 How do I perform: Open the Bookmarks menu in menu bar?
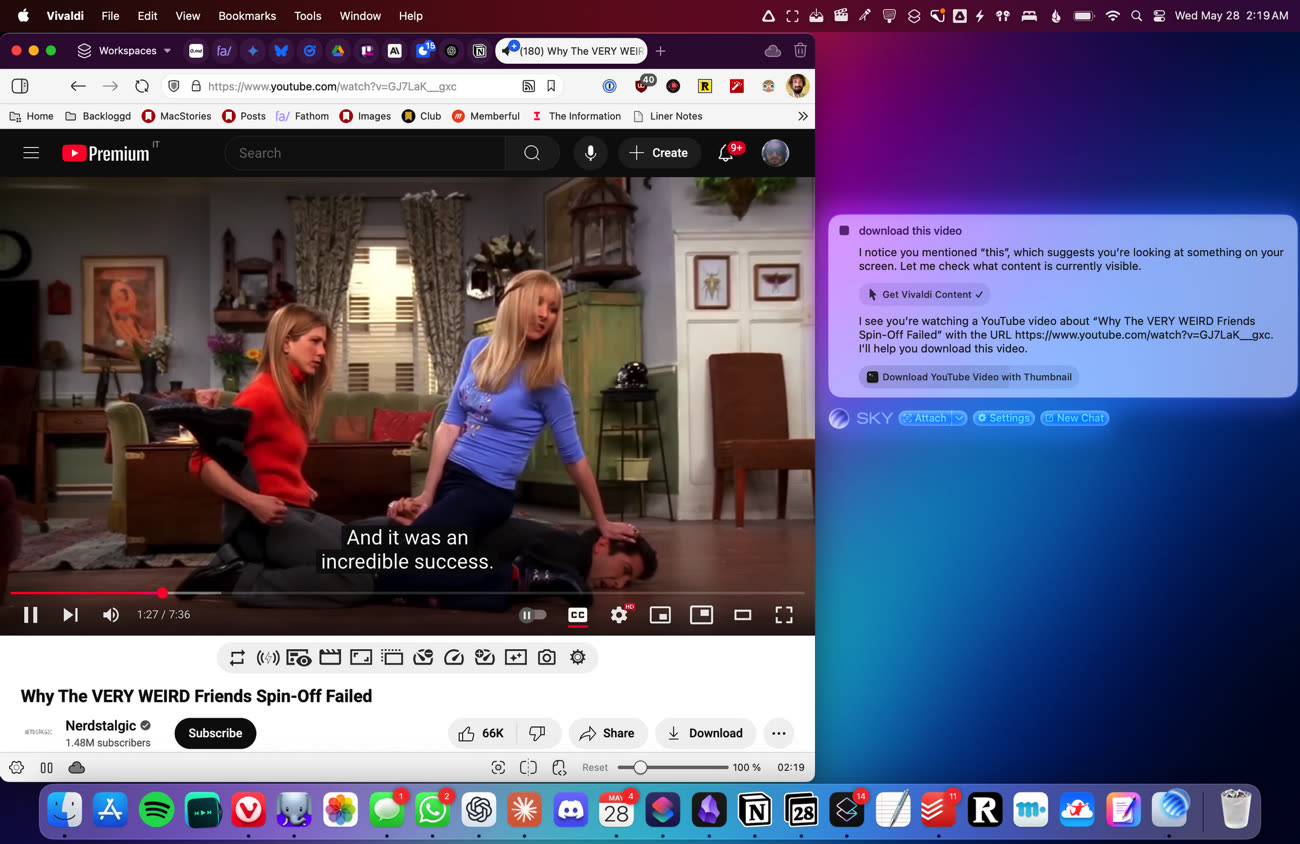click(x=247, y=16)
